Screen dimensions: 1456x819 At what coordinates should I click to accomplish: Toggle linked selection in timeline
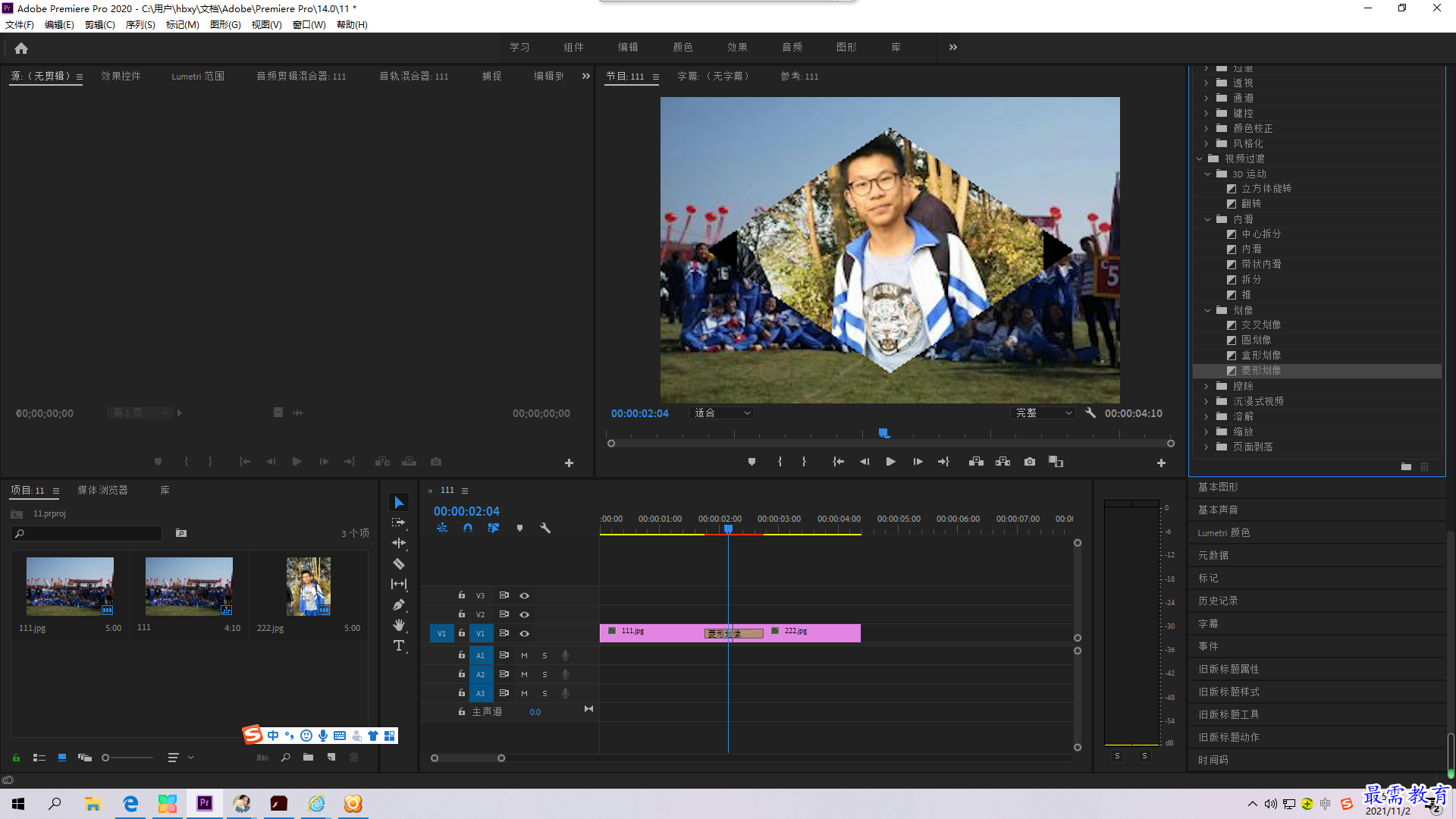click(494, 528)
